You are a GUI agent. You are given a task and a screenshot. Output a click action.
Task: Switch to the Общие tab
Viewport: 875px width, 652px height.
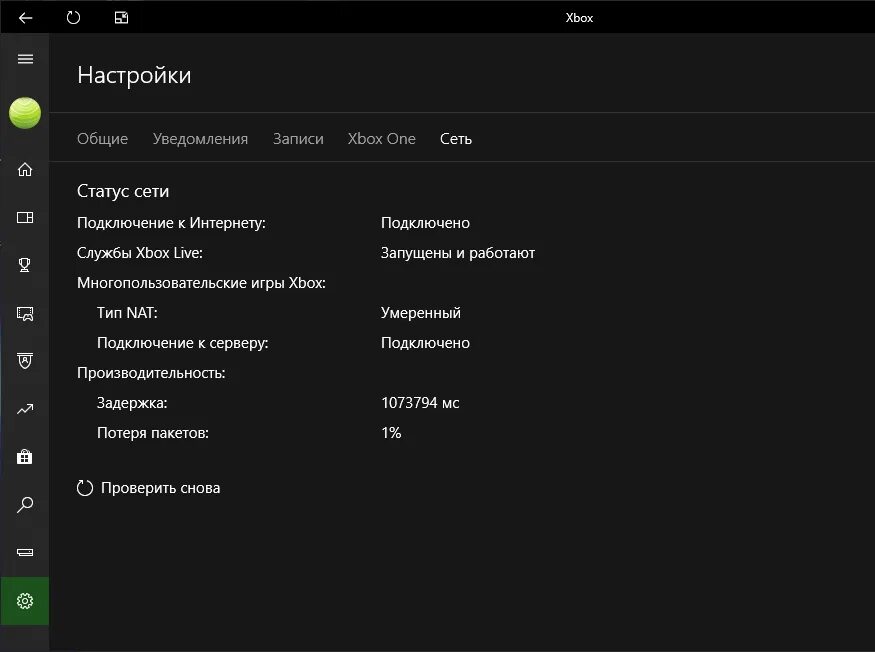103,138
